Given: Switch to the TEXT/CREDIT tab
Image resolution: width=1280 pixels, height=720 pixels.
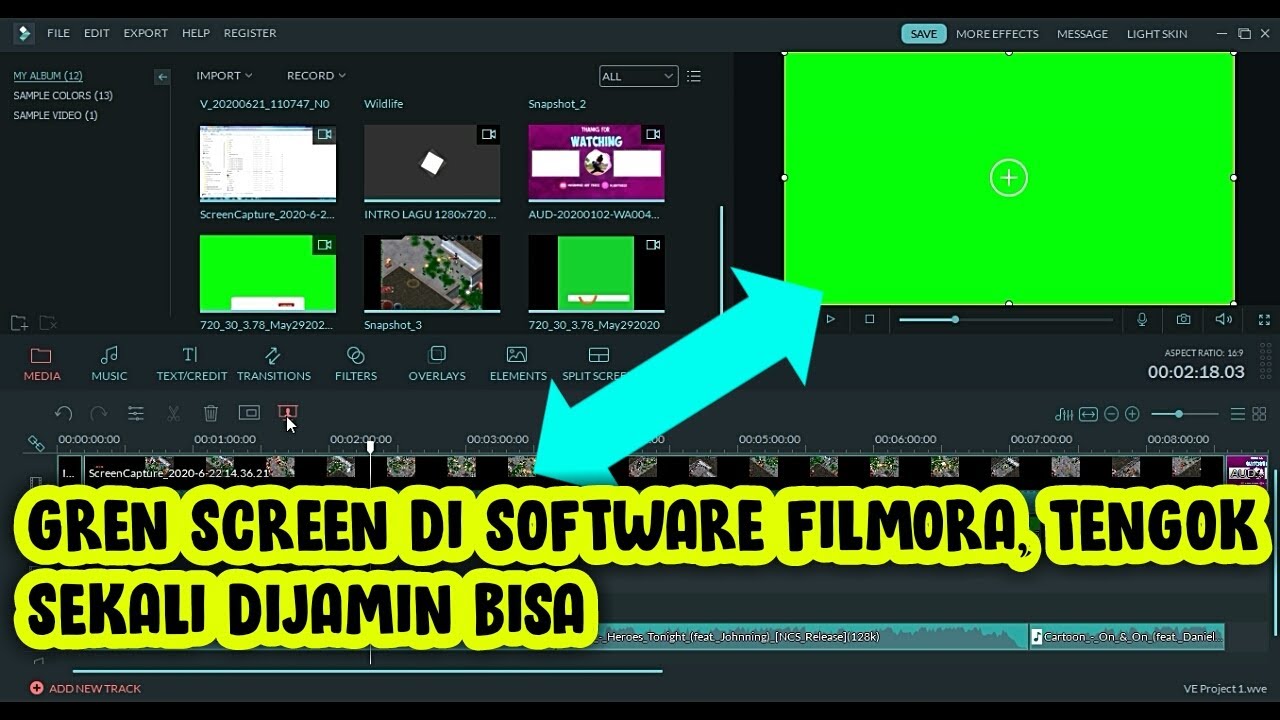Looking at the screenshot, I should click(191, 365).
